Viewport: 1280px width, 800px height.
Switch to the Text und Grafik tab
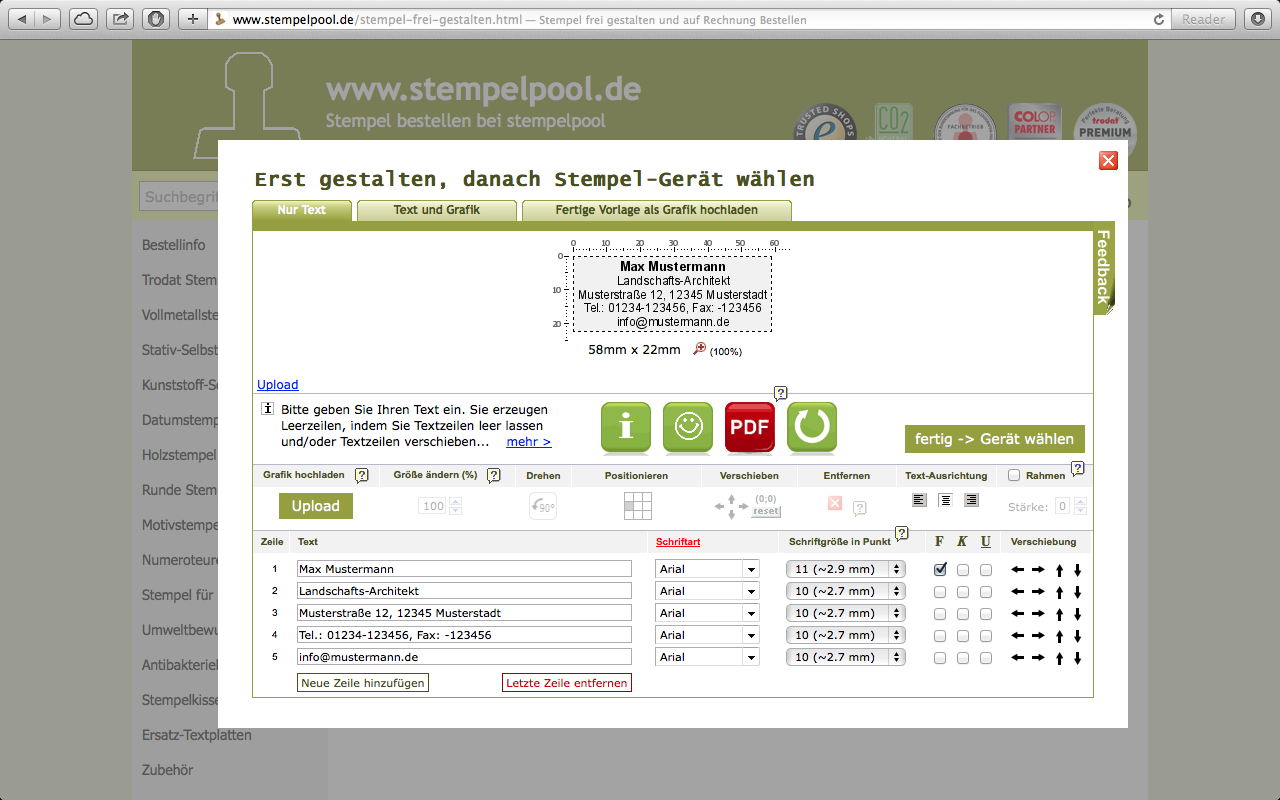click(x=437, y=210)
